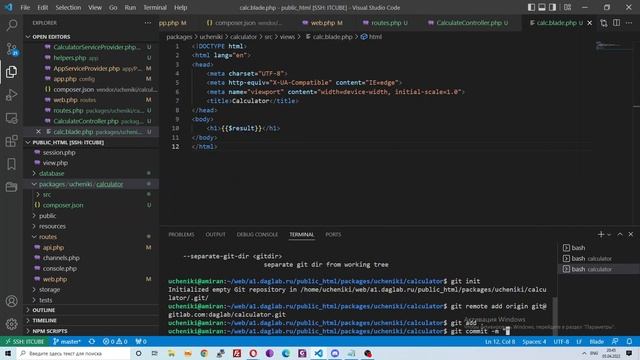This screenshot has width=640, height=360.
Task: Click the master branch in status bar
Action: tap(67, 341)
